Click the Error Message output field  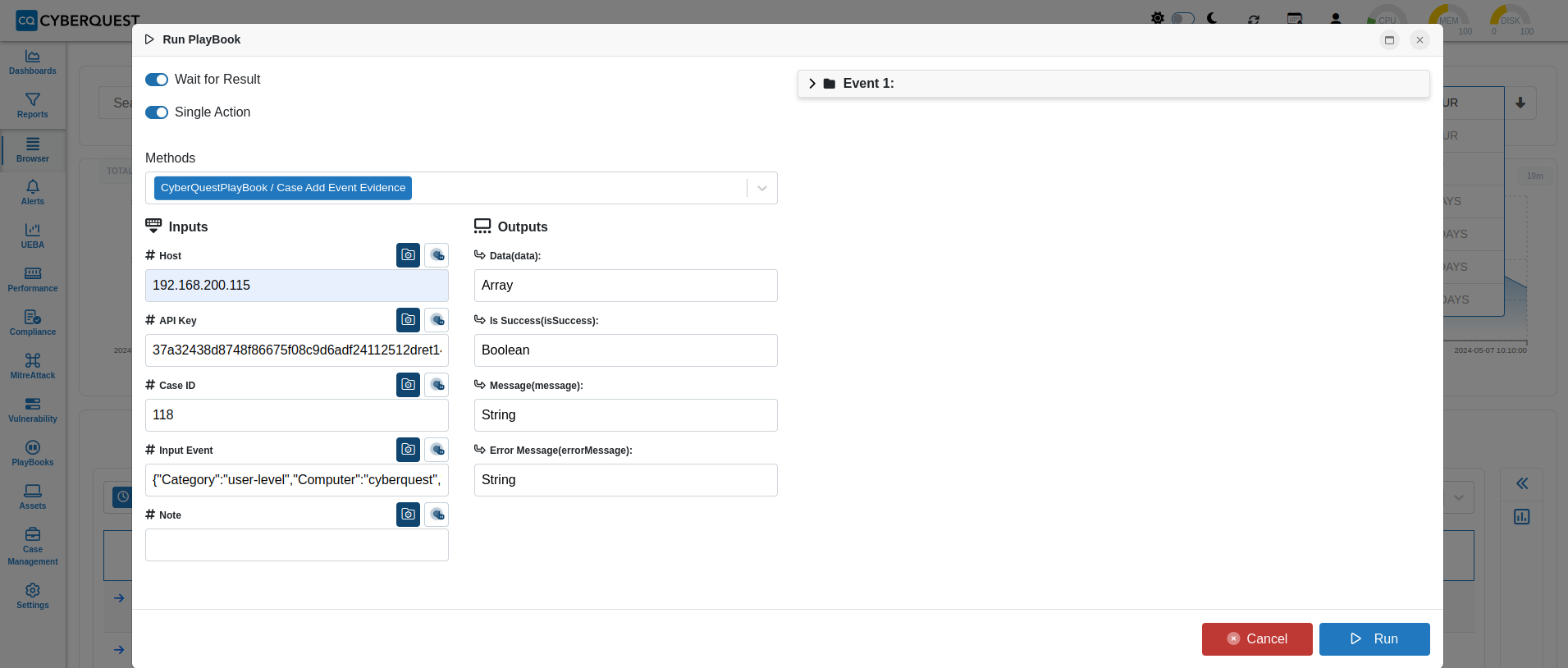[x=626, y=480]
